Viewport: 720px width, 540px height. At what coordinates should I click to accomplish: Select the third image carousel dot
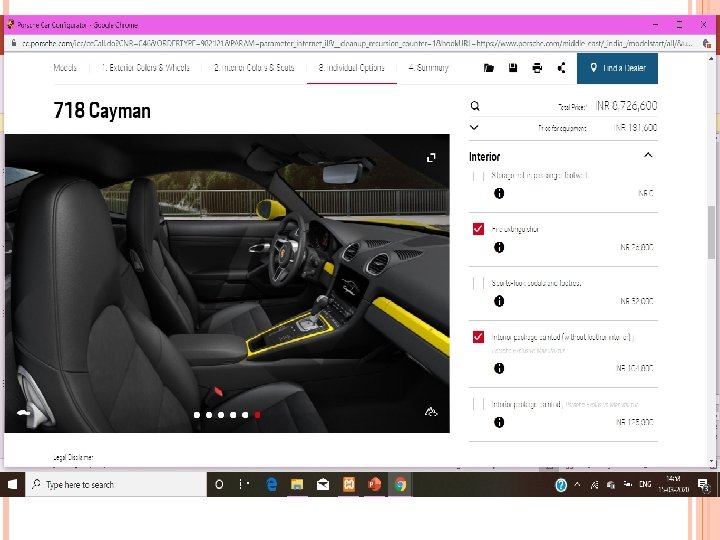pos(221,415)
